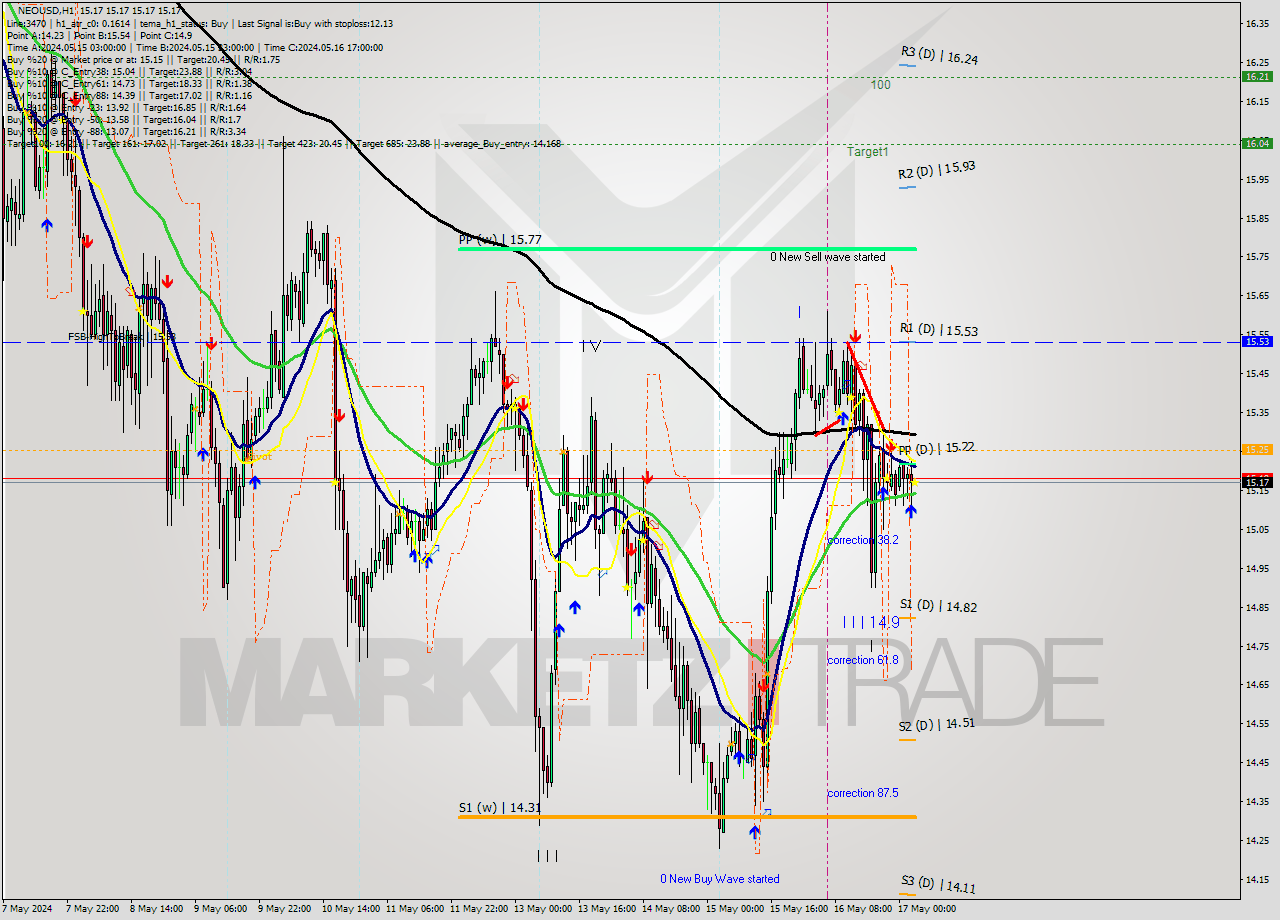Click the 'correction 38.2' Fibonacci label
1280x920 pixels.
pyautogui.click(x=863, y=539)
